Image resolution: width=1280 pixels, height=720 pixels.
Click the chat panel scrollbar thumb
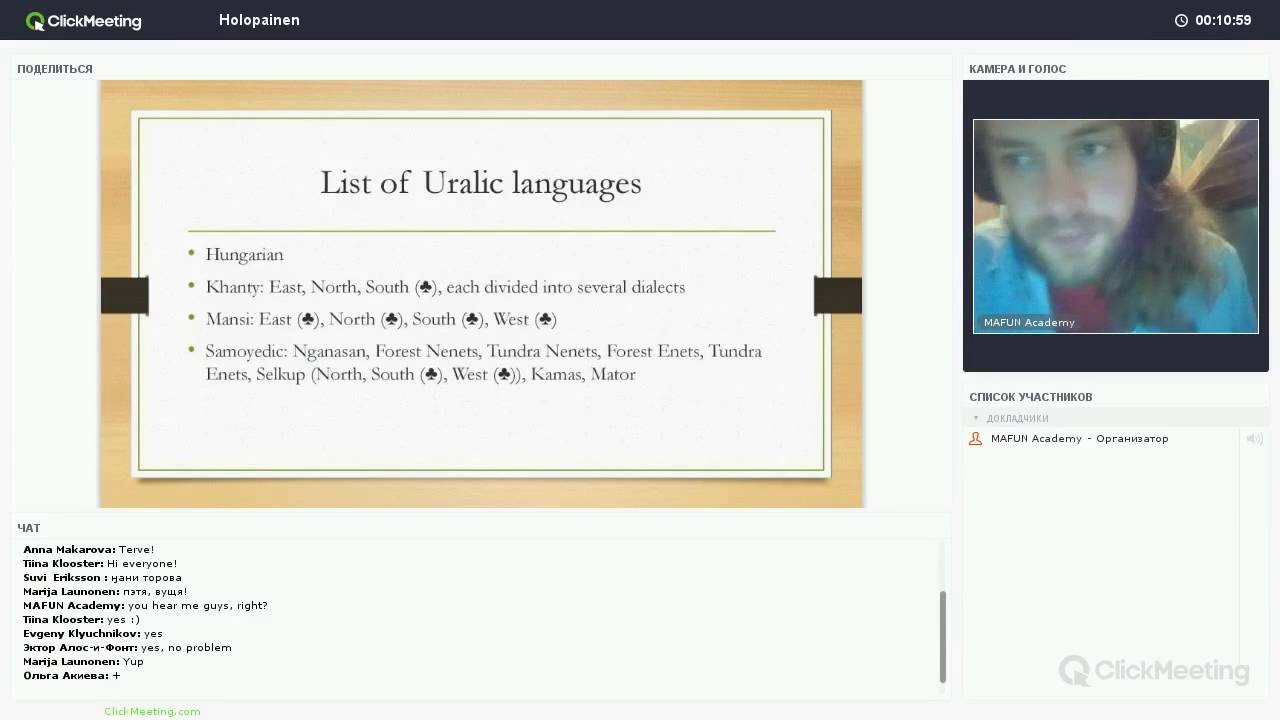942,636
